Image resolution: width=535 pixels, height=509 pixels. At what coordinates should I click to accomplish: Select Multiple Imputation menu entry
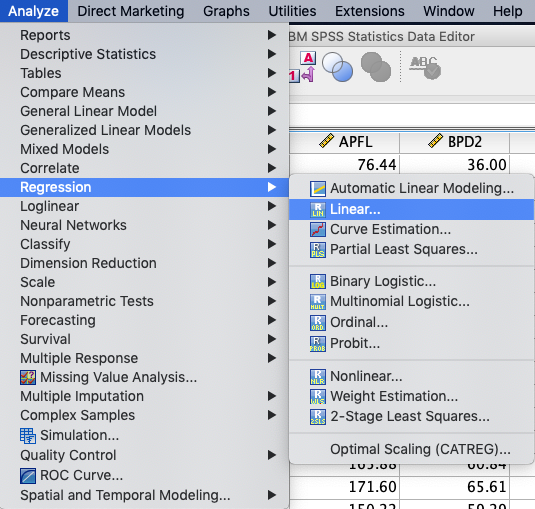144,396
